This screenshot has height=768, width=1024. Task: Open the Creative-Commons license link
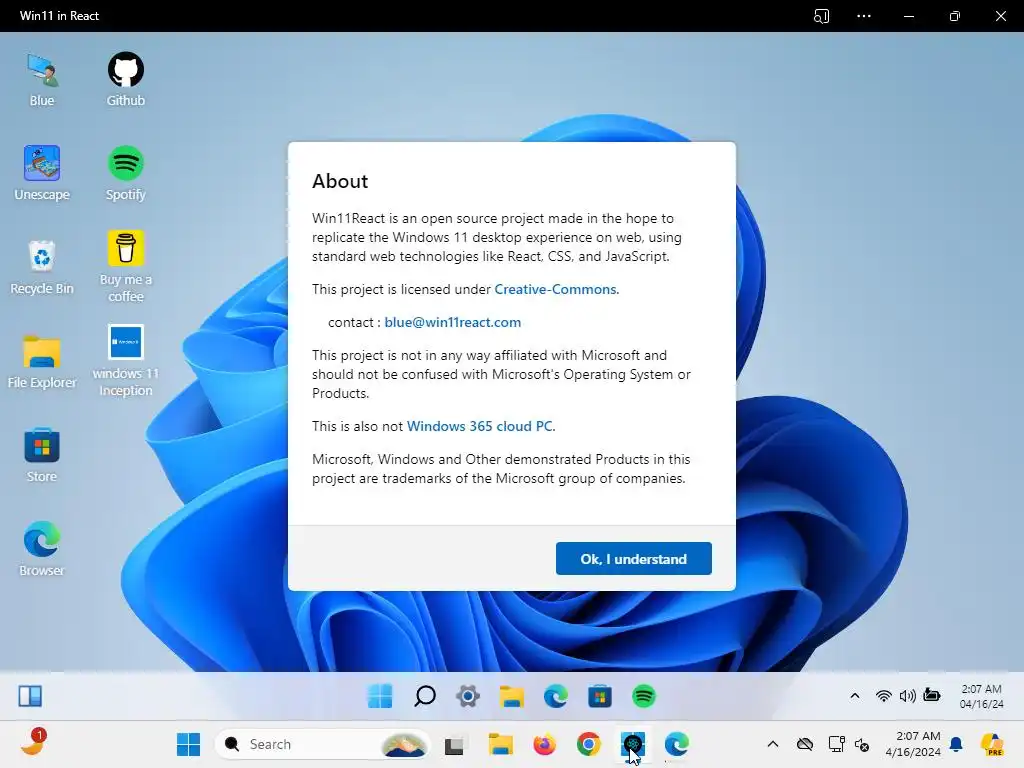pos(555,289)
